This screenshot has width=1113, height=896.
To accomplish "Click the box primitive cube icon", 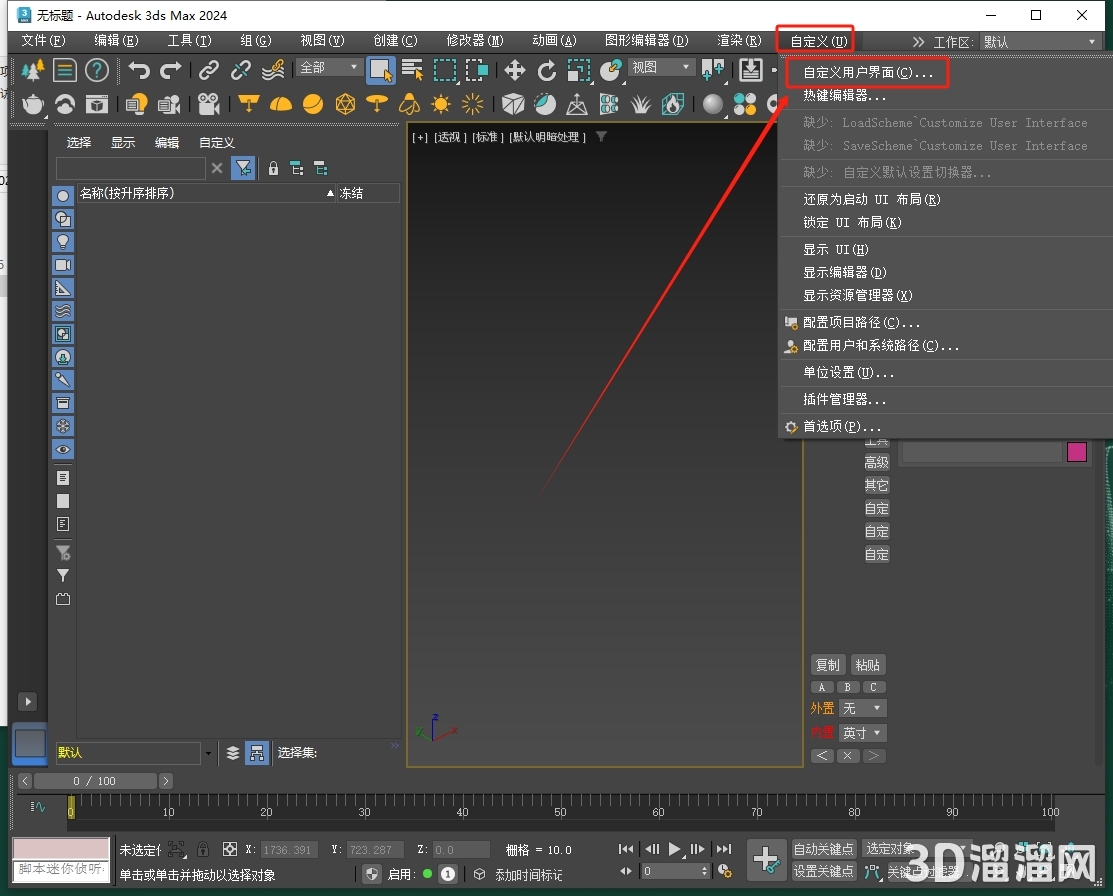I will click(512, 104).
